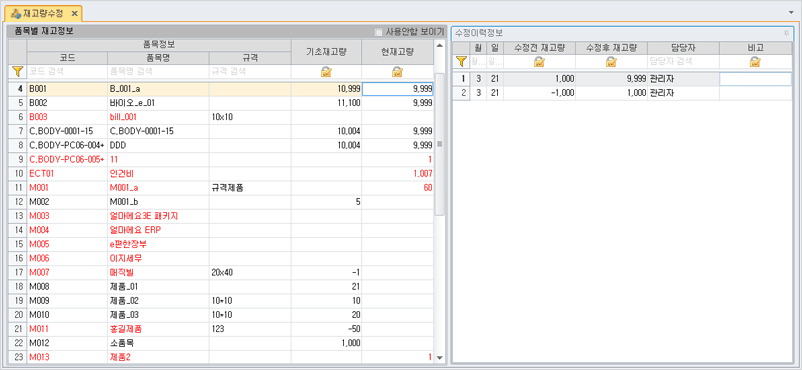Select the B003 row code
The image size is (802, 370).
coord(67,117)
